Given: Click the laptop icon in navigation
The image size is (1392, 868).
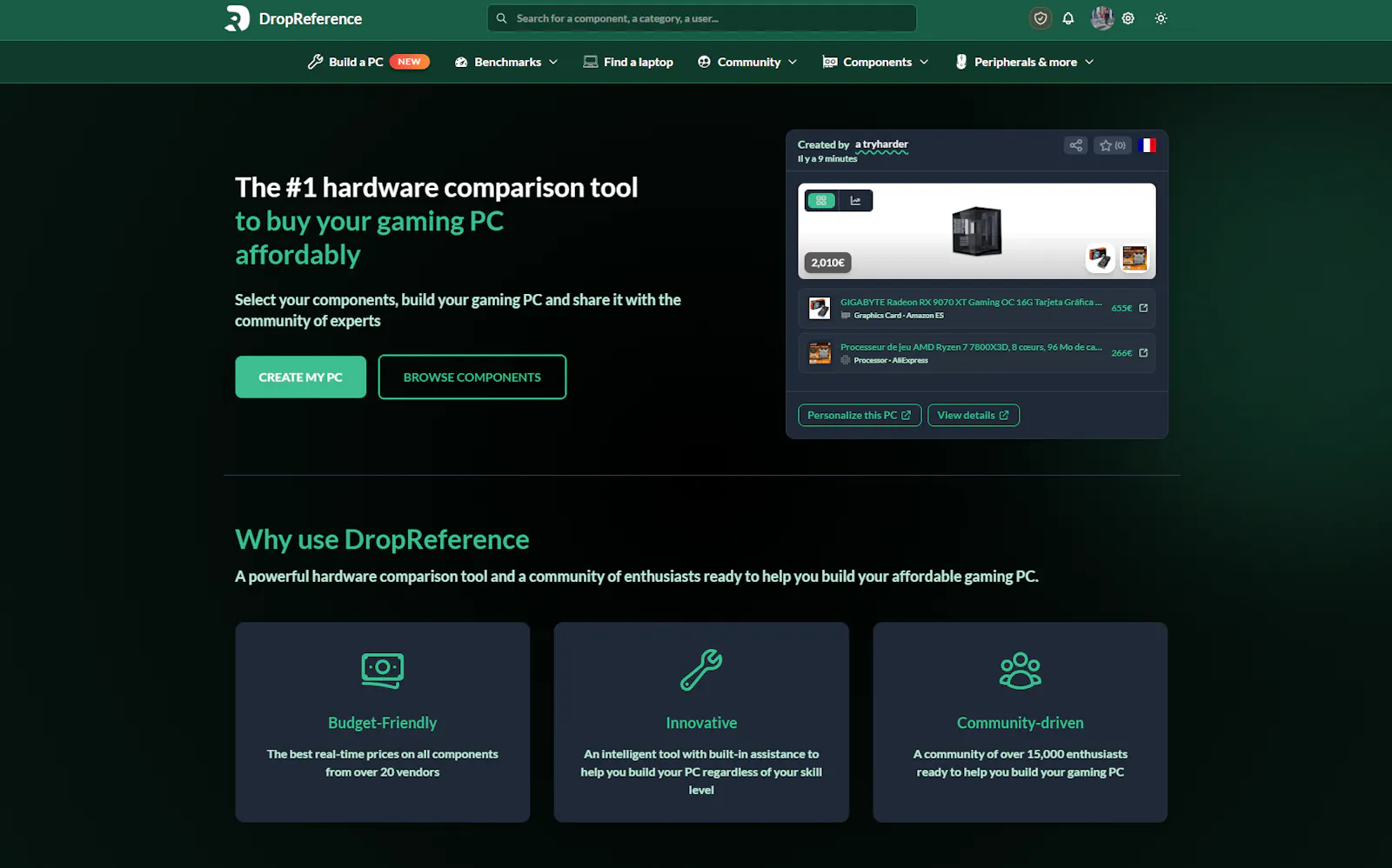Looking at the screenshot, I should (x=591, y=62).
